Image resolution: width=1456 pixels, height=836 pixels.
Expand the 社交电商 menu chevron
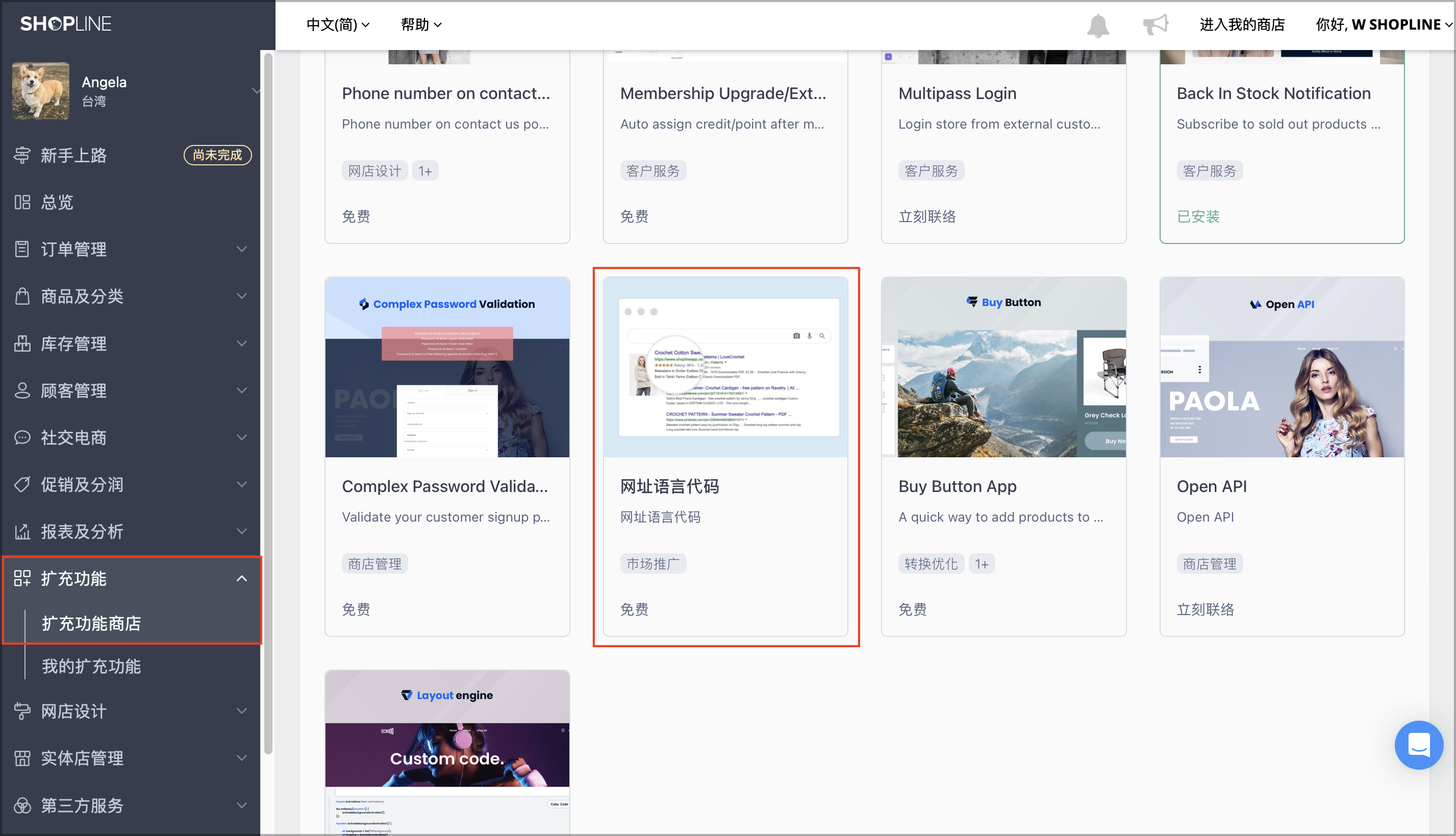[x=242, y=437]
